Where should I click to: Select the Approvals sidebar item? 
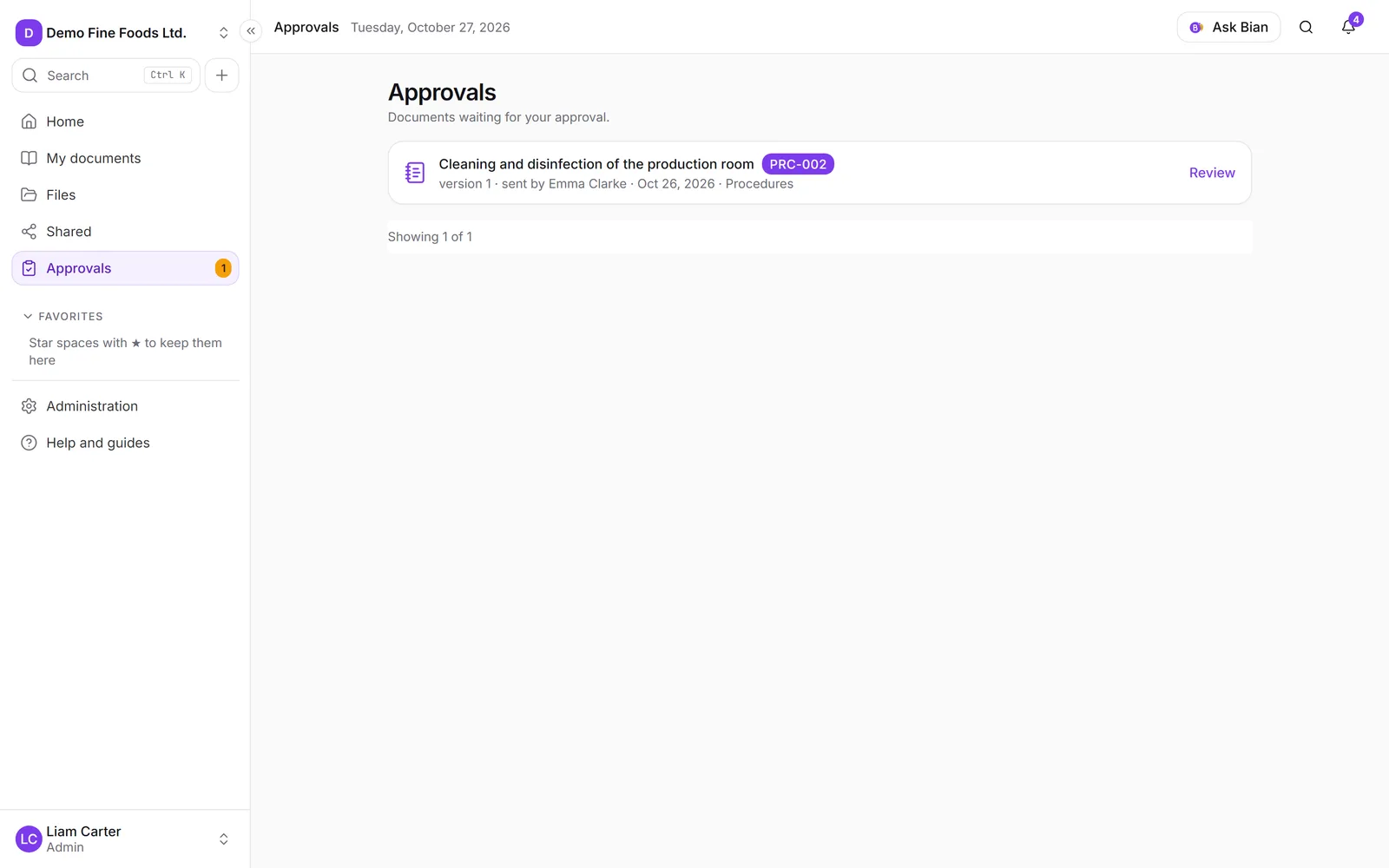pos(125,268)
